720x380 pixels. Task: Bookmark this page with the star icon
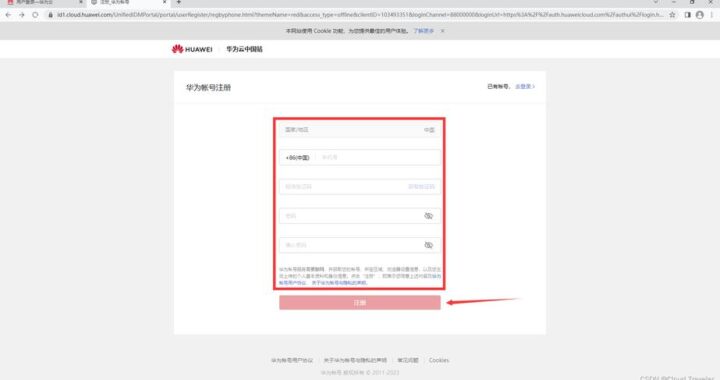[672, 15]
